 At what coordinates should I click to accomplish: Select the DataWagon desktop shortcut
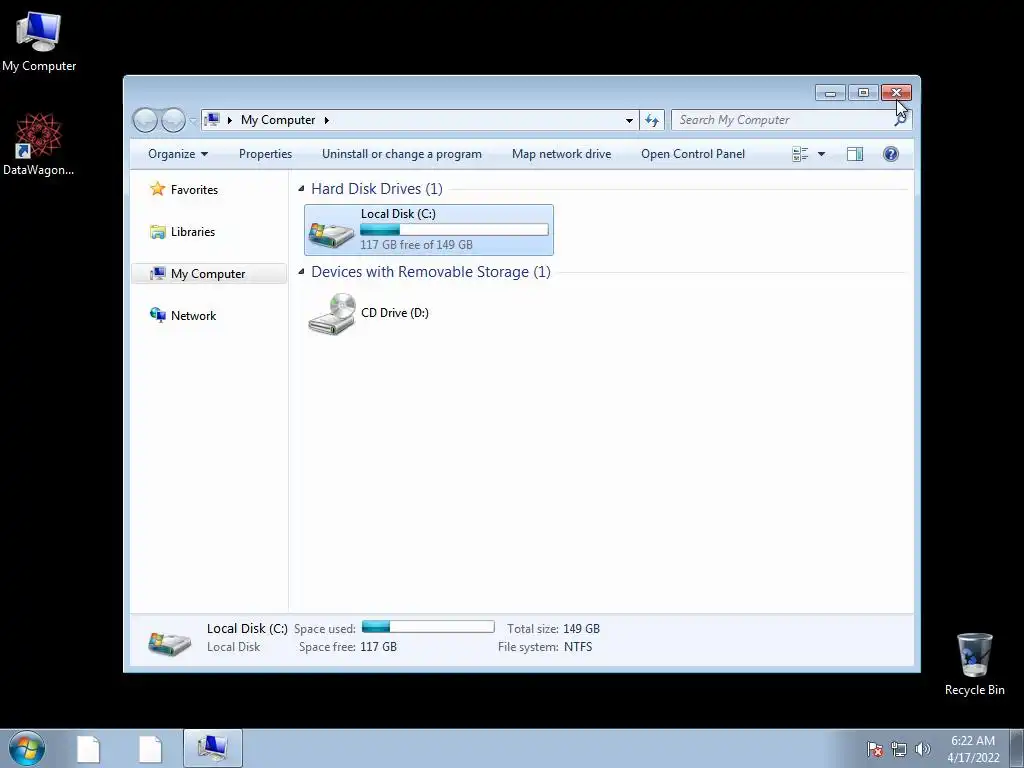(39, 144)
